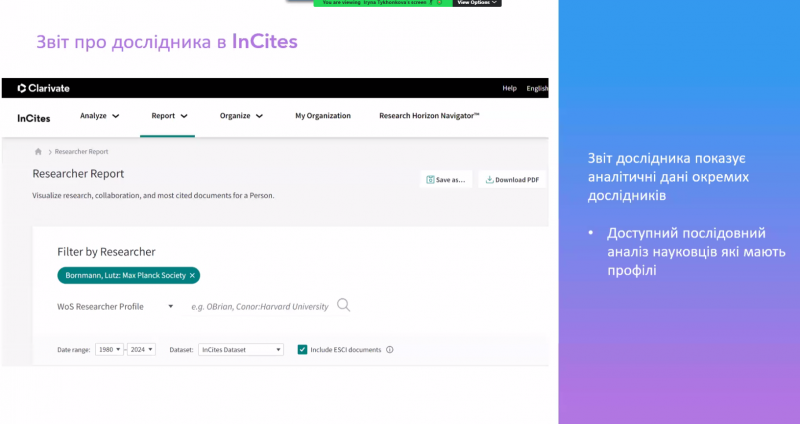
Task: Click the Download PDF button
Action: 512,180
